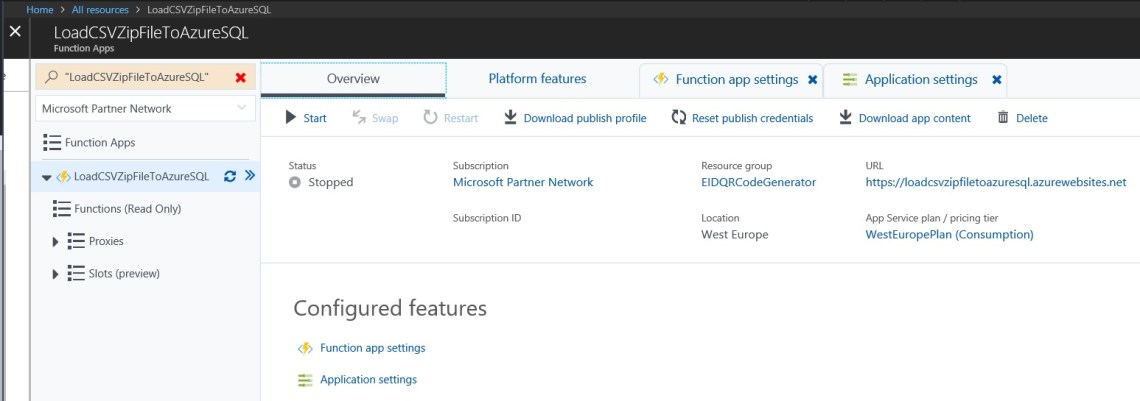Go to Home in the breadcrumb
This screenshot has width=1140, height=401.
pos(39,10)
